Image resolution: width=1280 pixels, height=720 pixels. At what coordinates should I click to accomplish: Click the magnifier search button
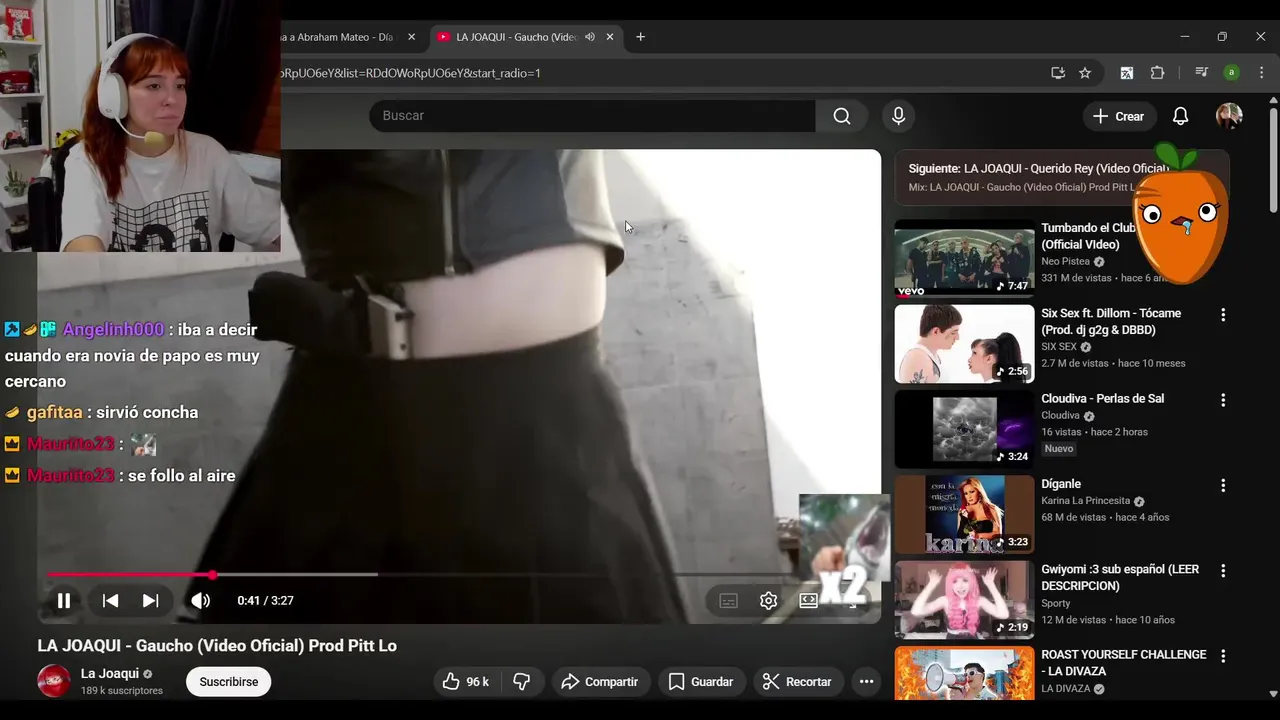pyautogui.click(x=842, y=116)
